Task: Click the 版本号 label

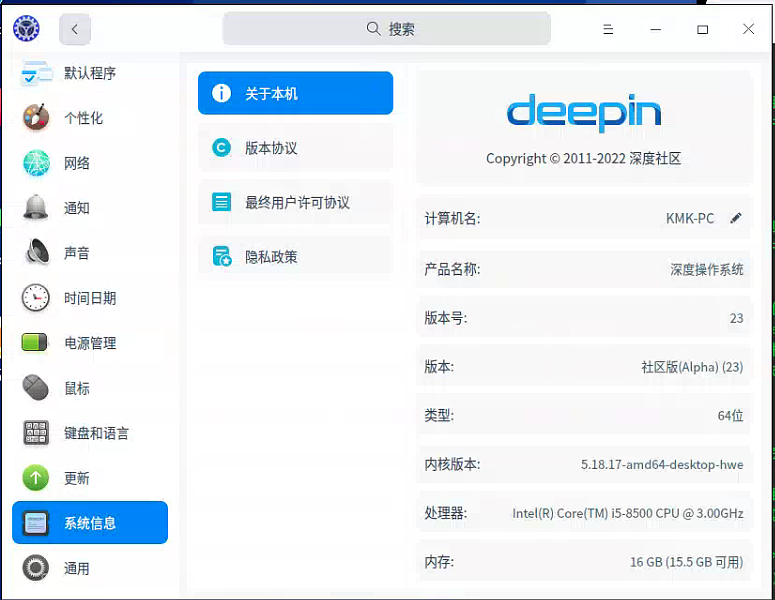Action: pos(445,318)
